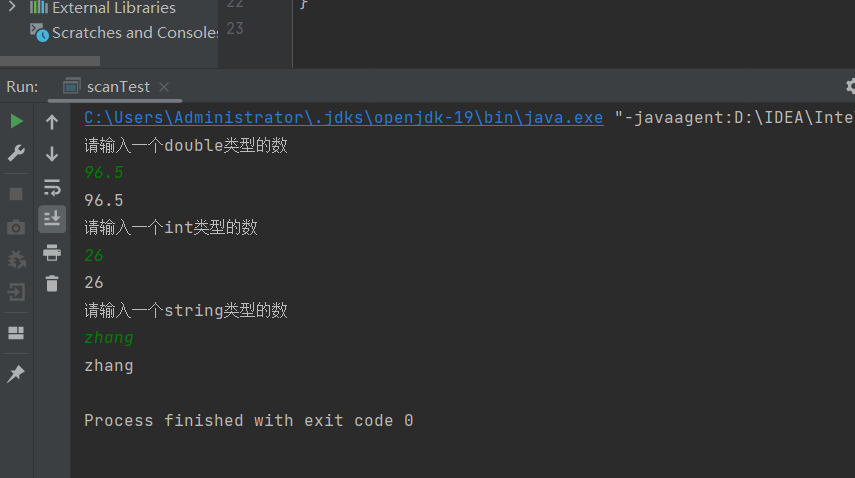Close the scanTest run tab

[164, 87]
